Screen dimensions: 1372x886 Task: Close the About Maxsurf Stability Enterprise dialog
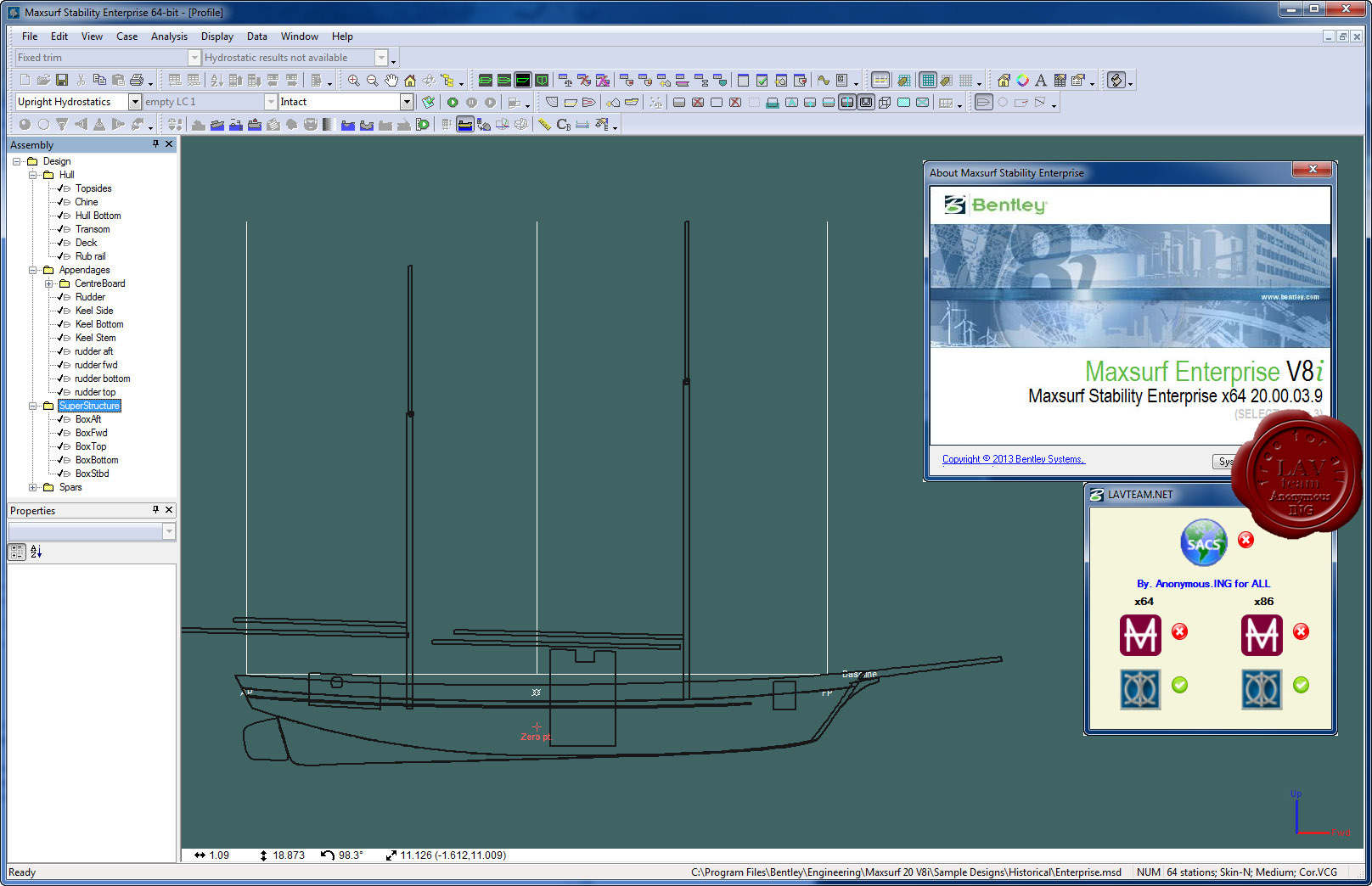point(1313,169)
